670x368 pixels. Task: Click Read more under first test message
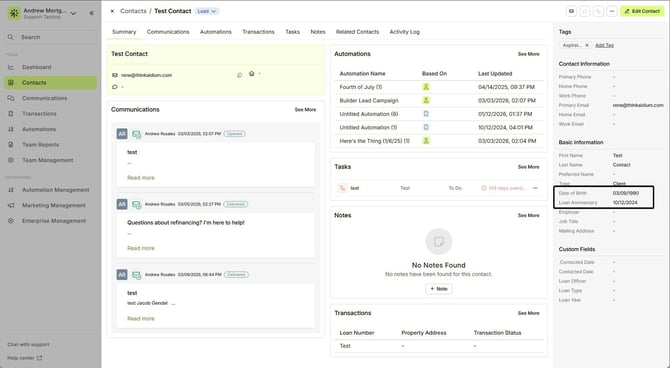(141, 178)
